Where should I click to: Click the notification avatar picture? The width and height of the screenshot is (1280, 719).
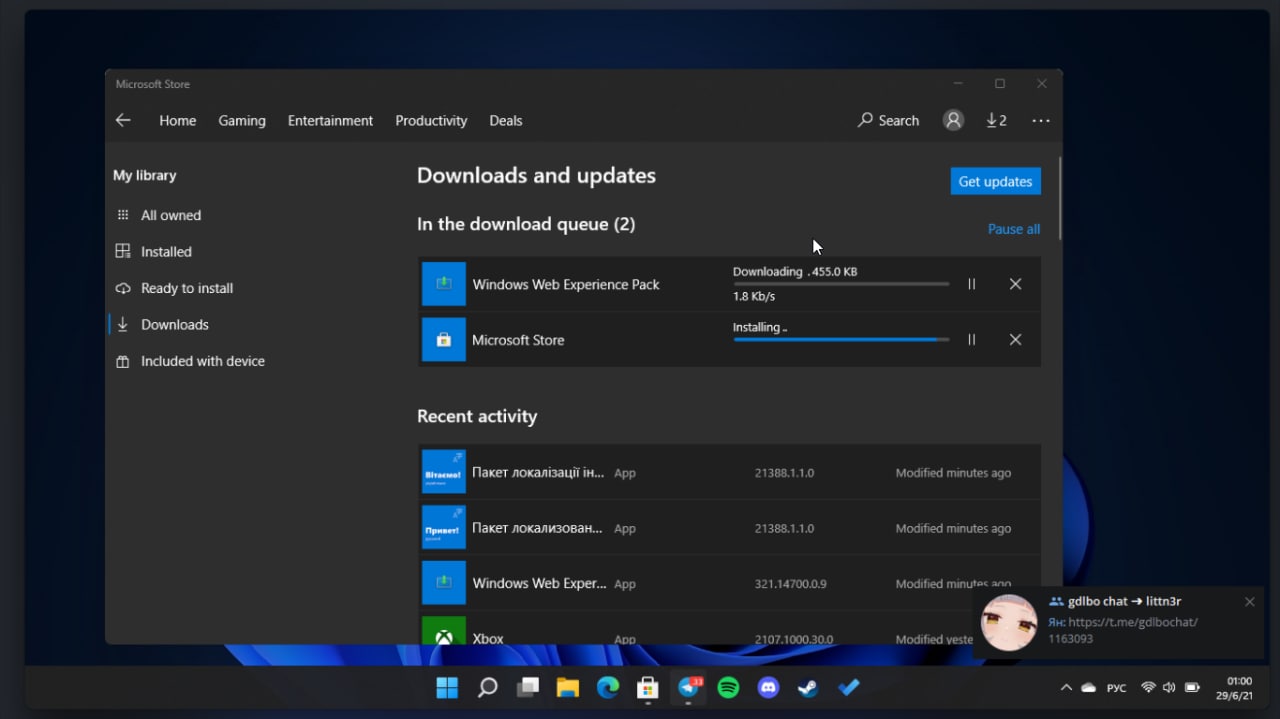pyautogui.click(x=1009, y=623)
